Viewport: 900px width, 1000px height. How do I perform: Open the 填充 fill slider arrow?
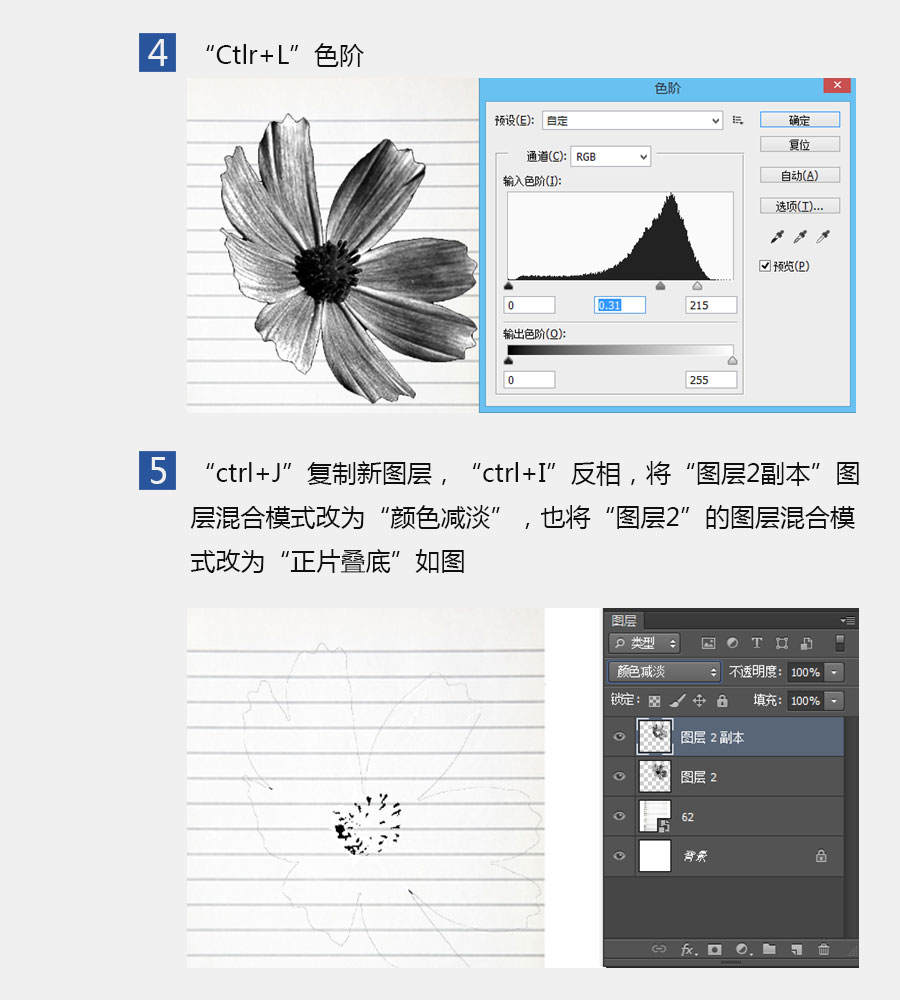click(834, 700)
